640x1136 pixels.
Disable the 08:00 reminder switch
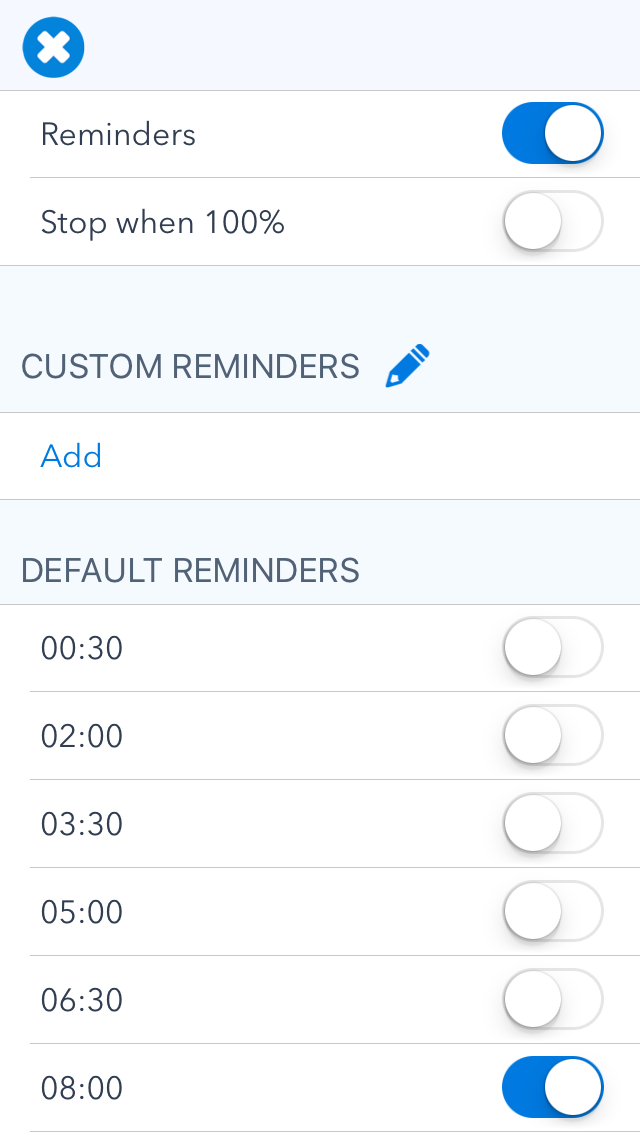click(x=552, y=1088)
